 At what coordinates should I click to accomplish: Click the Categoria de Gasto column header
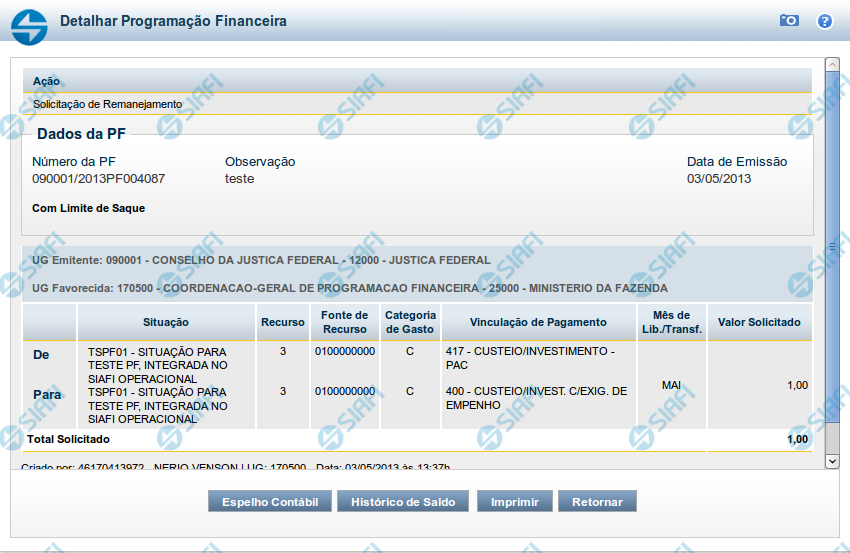[410, 323]
